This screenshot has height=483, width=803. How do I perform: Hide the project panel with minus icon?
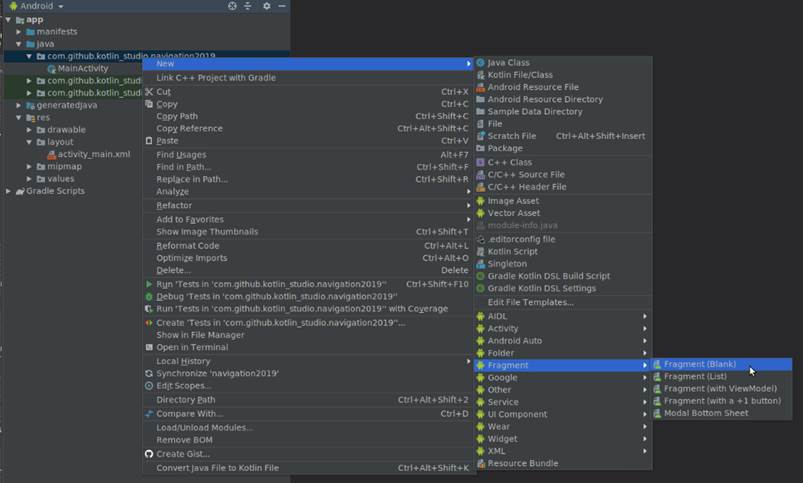click(282, 6)
